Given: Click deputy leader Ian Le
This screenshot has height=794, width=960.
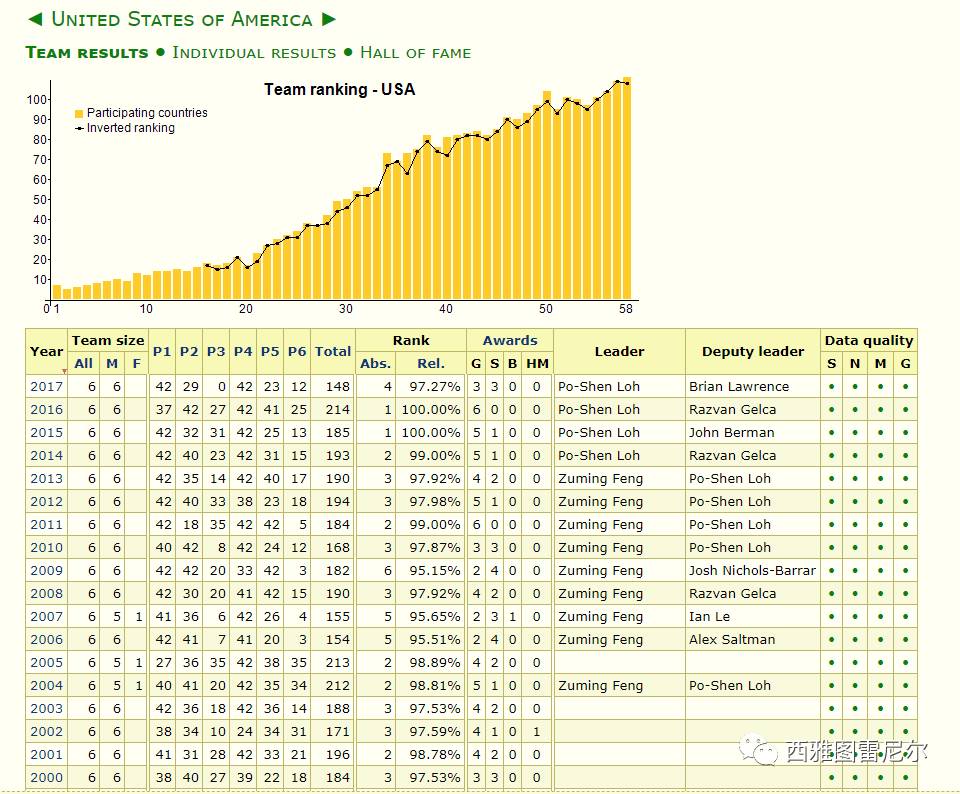Looking at the screenshot, I should (x=710, y=616).
